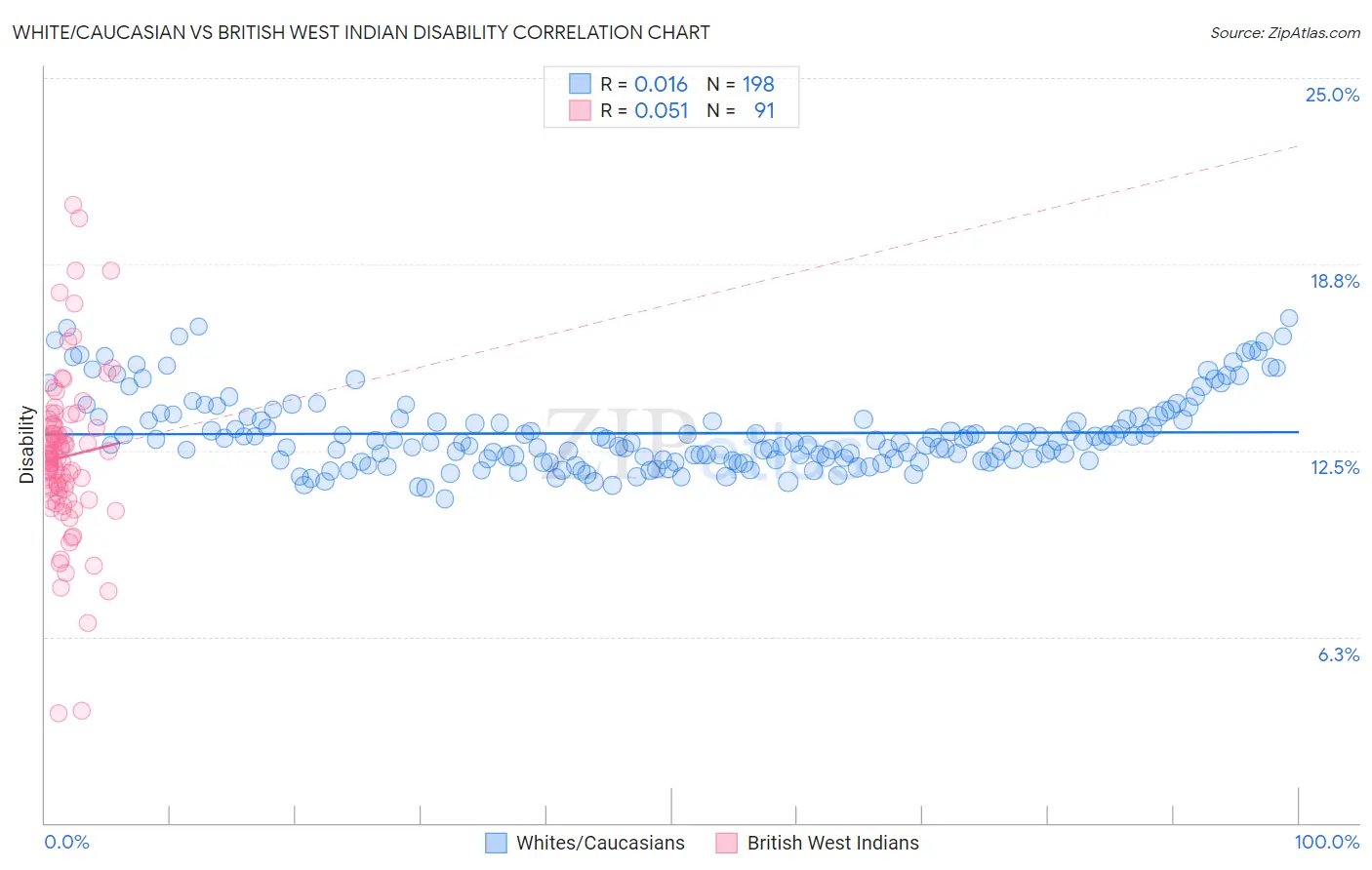Click the 0.0% x-axis label
Viewport: 1372px width, 870px height.
point(66,842)
